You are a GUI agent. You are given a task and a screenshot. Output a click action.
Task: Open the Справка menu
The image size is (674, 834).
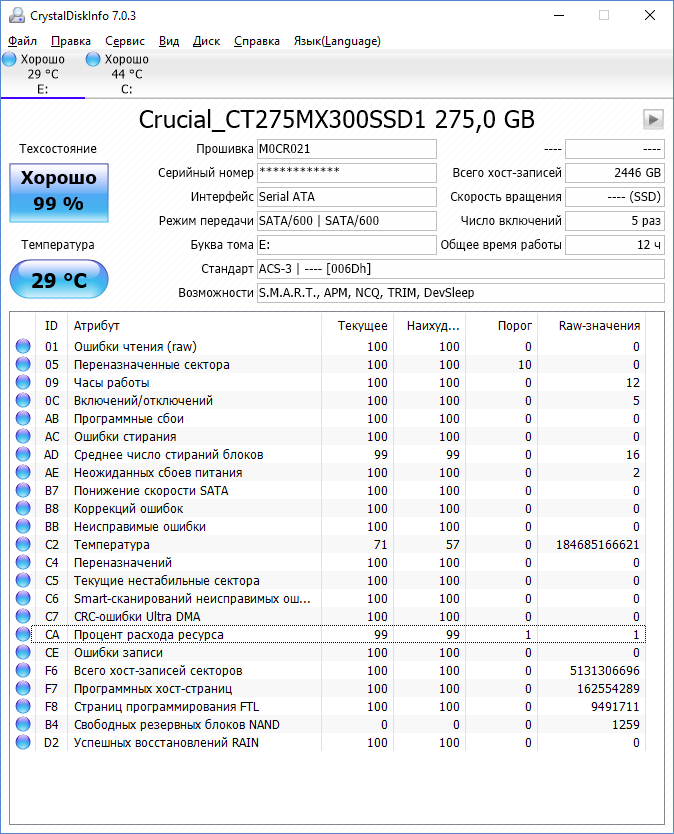(x=256, y=41)
